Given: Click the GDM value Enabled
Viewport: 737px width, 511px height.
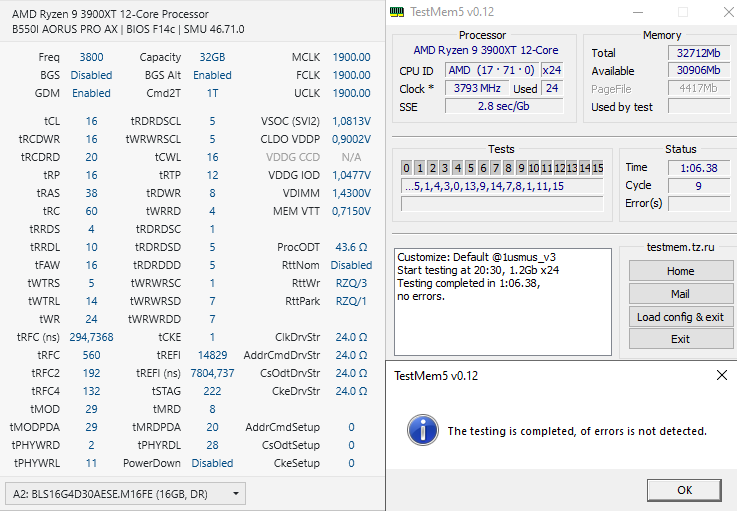Looking at the screenshot, I should coord(91,93).
